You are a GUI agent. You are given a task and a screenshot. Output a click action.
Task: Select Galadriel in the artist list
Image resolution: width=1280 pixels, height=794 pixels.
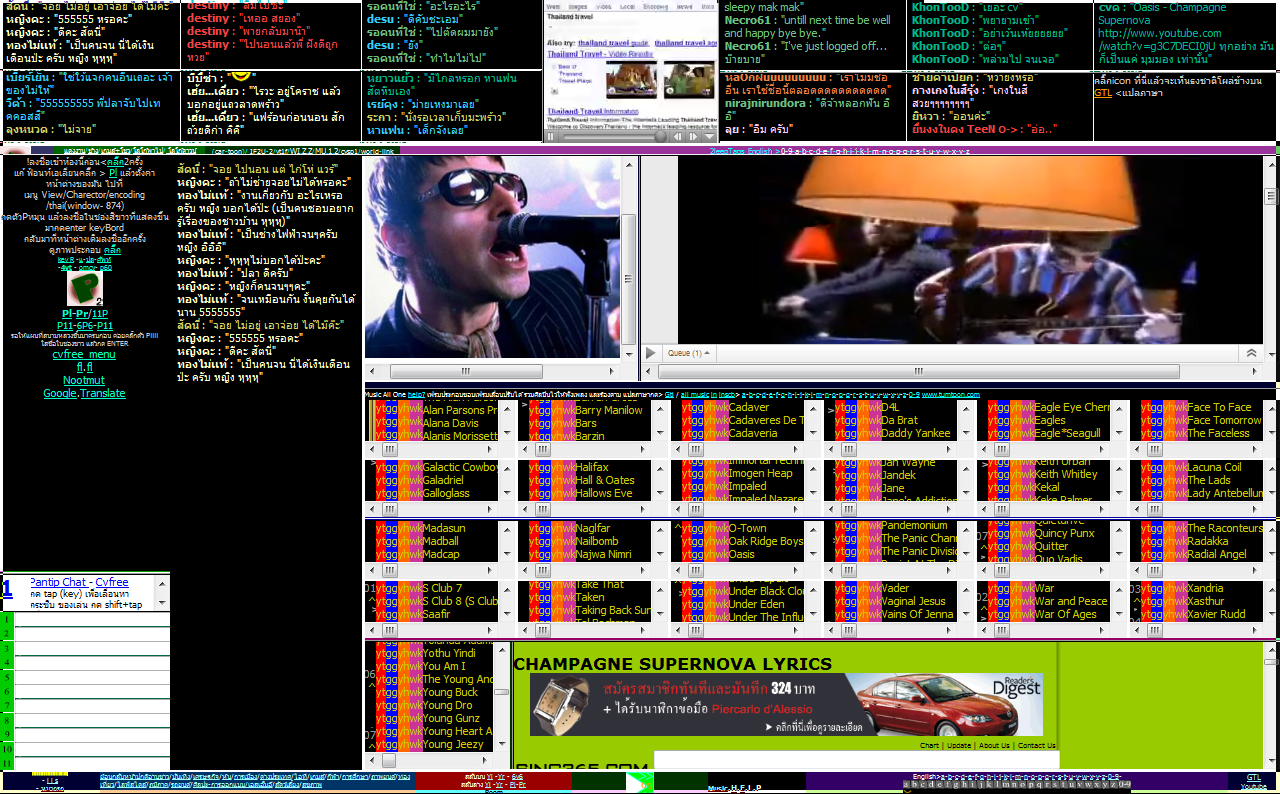pos(443,480)
